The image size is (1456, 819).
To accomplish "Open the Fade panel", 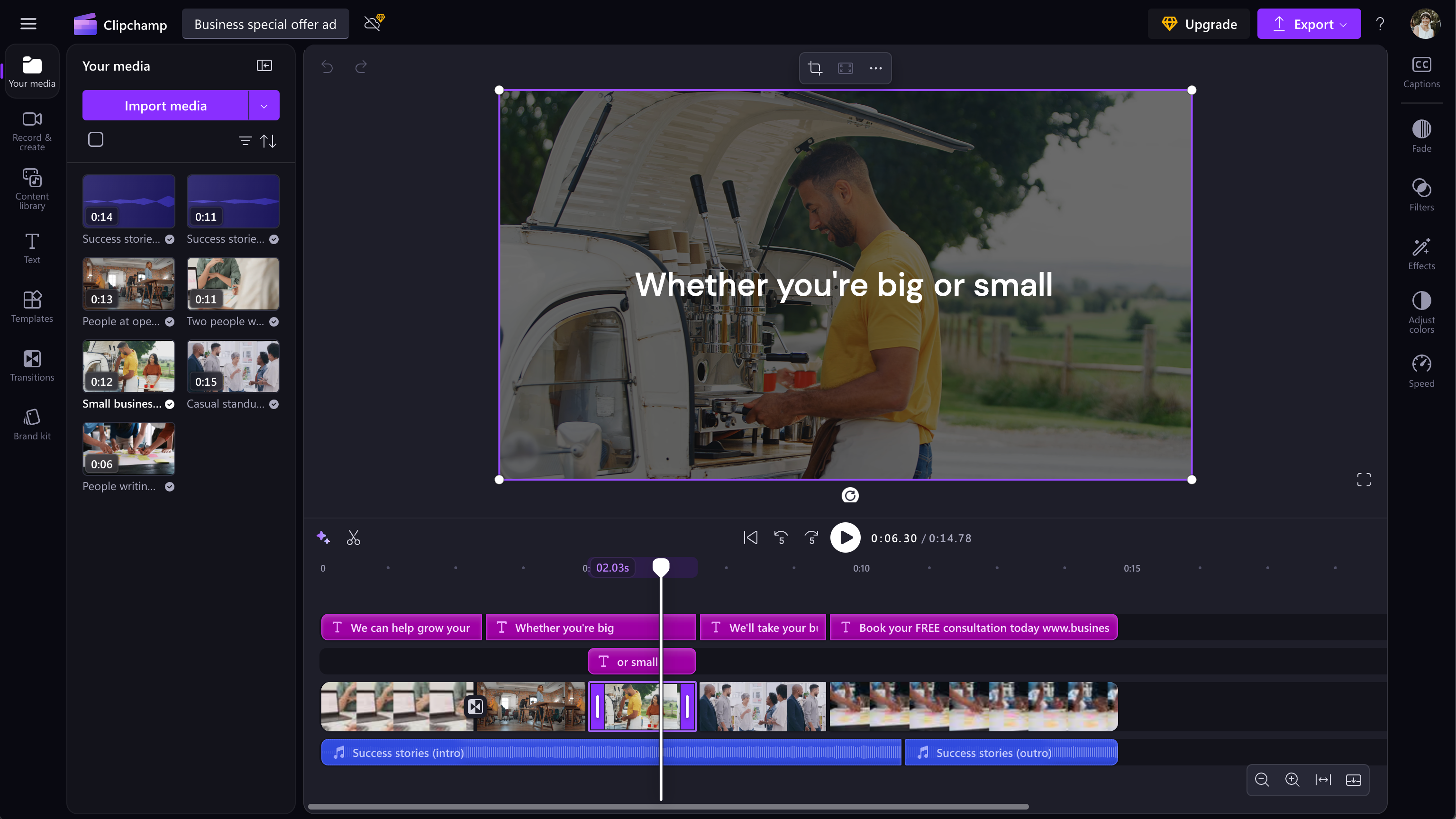I will (x=1421, y=136).
